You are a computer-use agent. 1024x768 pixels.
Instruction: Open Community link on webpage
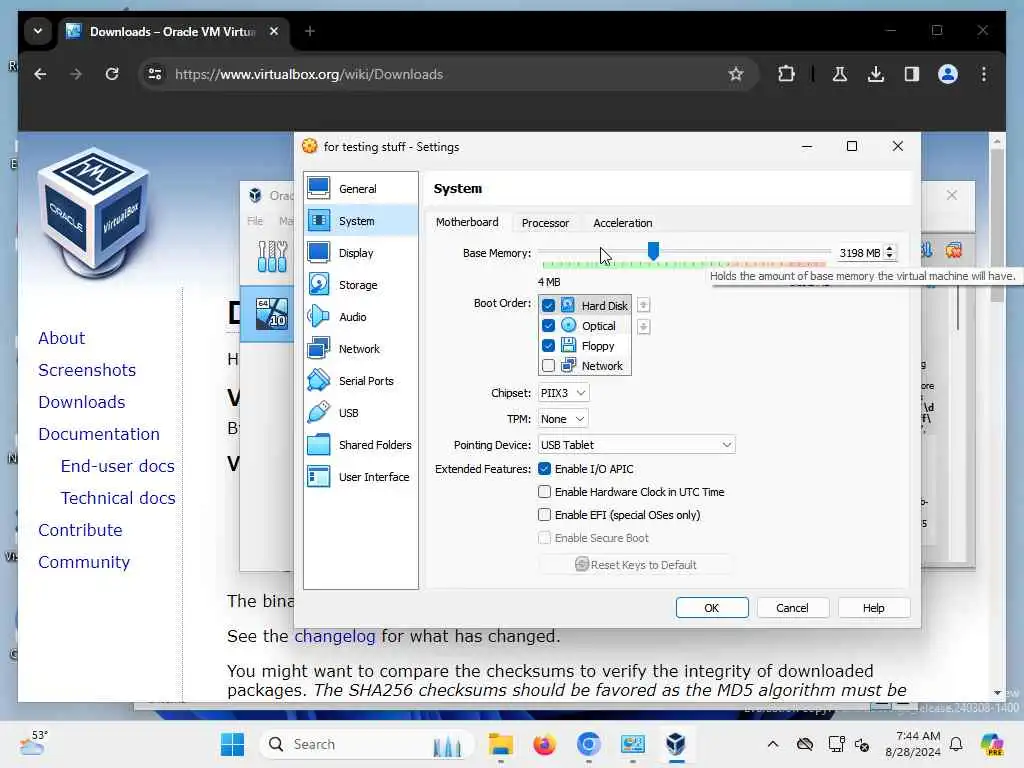84,562
